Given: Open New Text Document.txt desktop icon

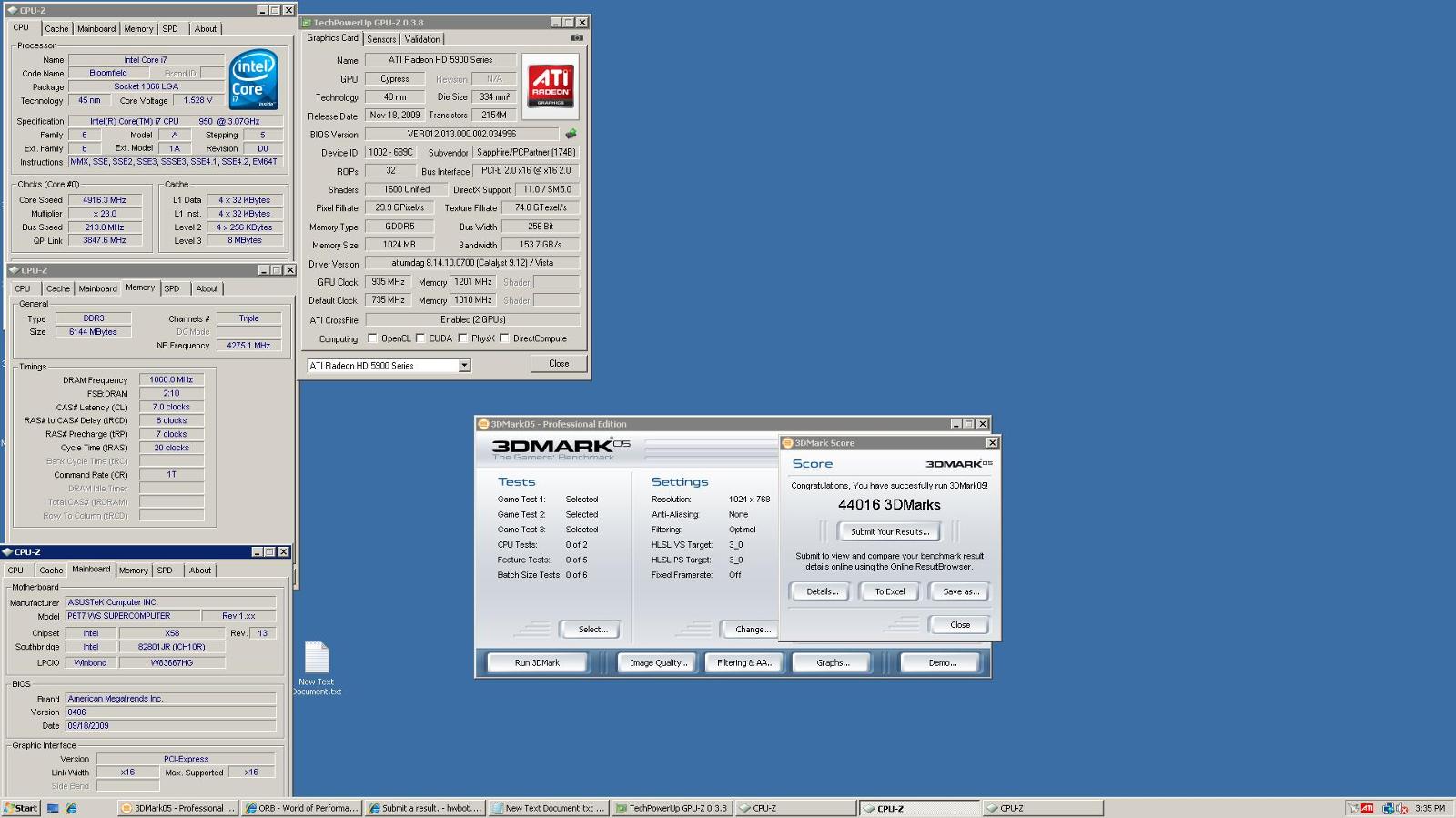Looking at the screenshot, I should click(317, 669).
